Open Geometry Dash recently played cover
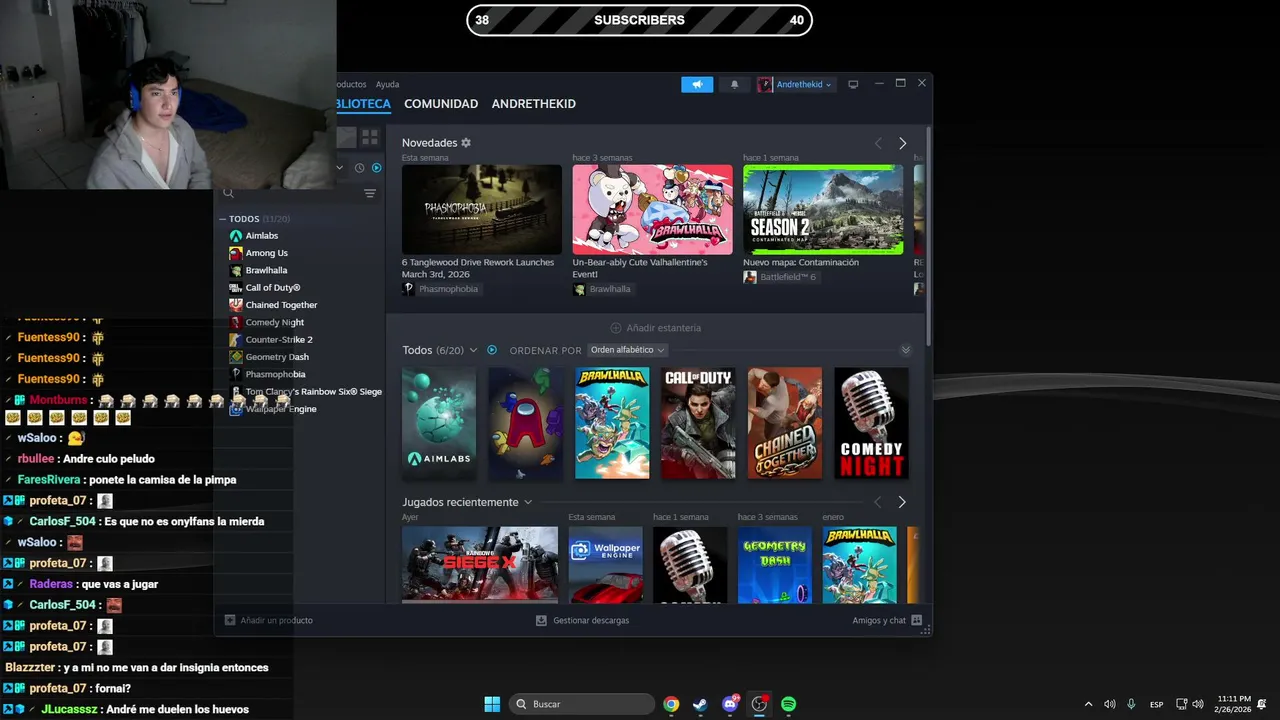 [775, 565]
